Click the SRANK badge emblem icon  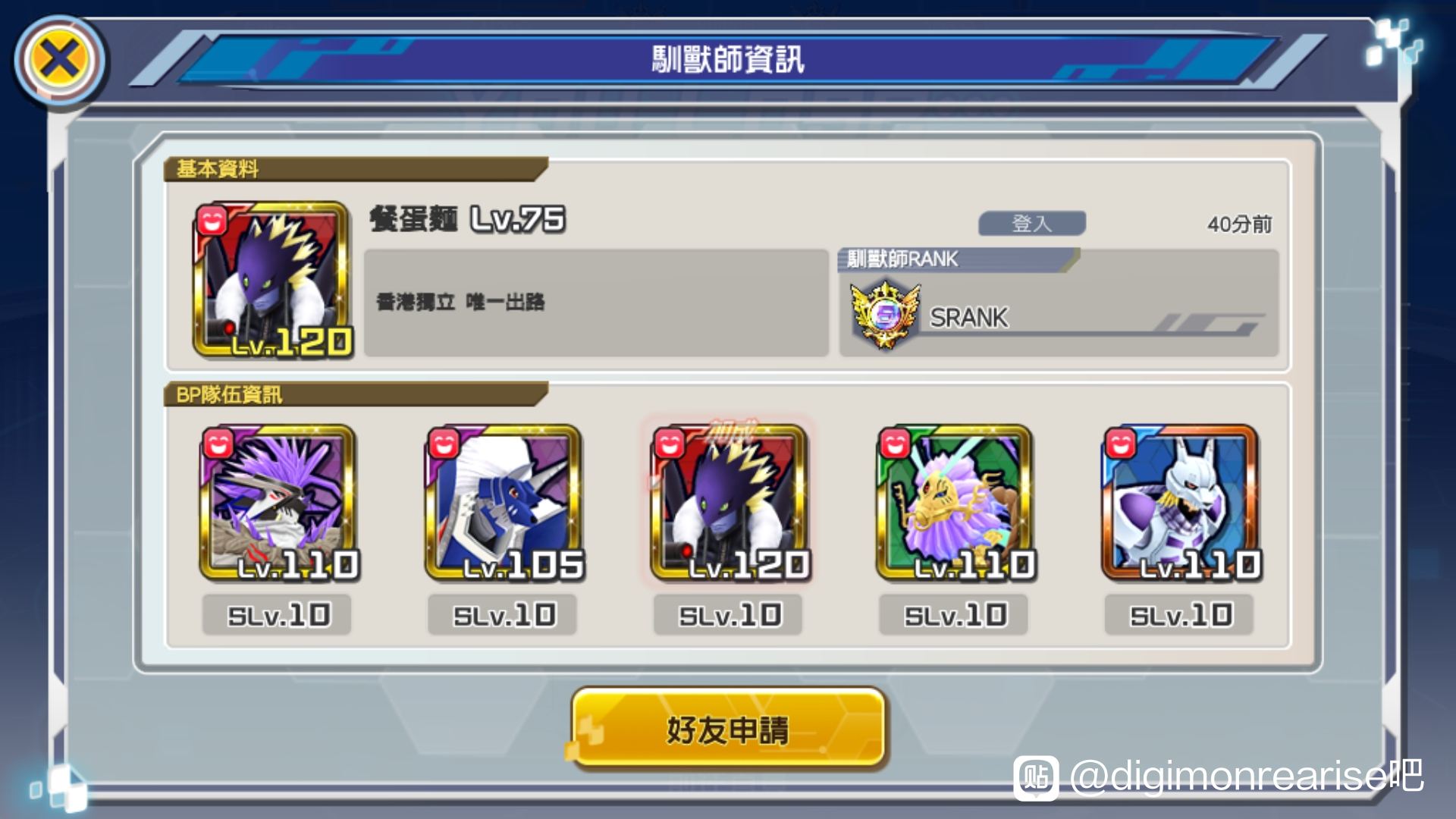point(885,315)
